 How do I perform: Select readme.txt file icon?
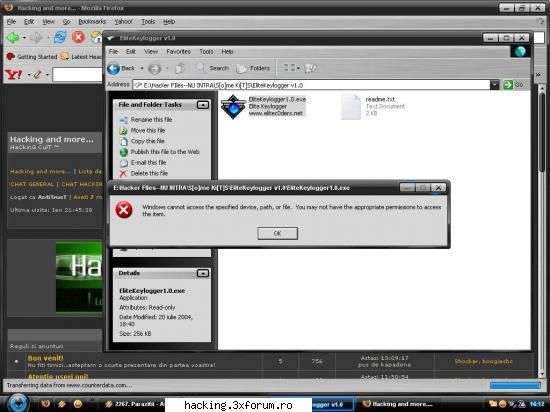(x=351, y=107)
